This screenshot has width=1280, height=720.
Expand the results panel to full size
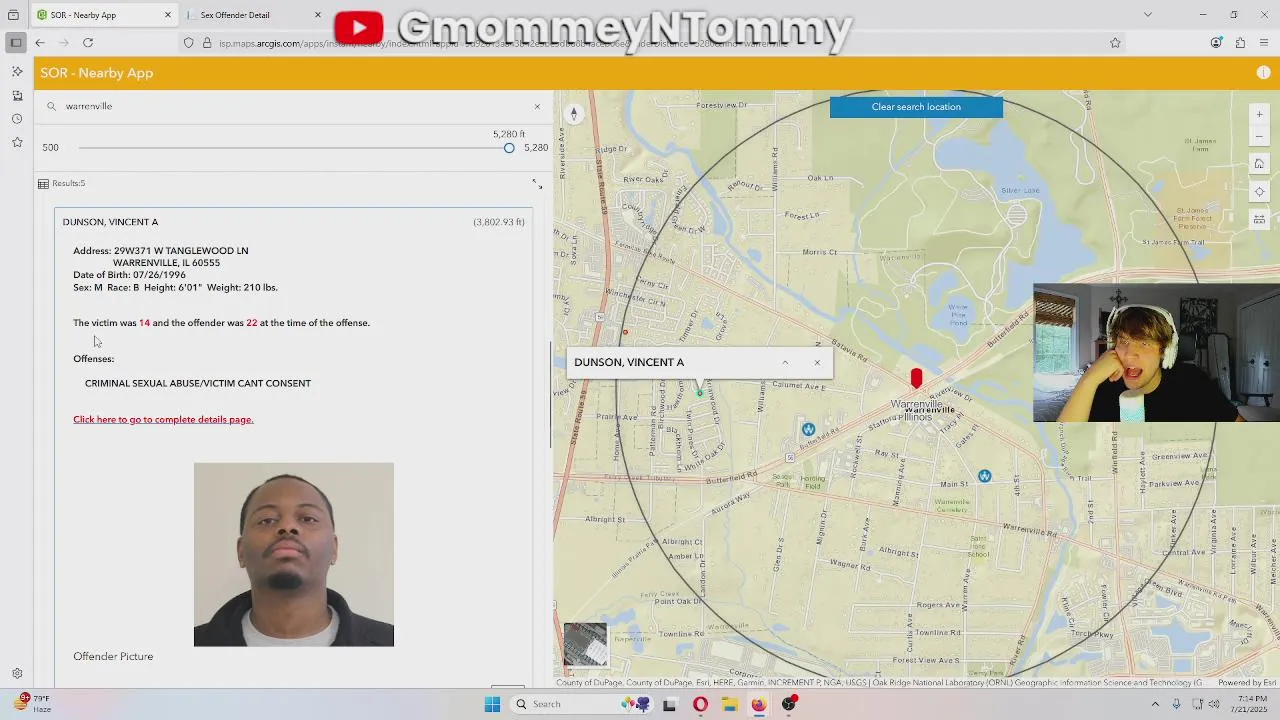(537, 184)
